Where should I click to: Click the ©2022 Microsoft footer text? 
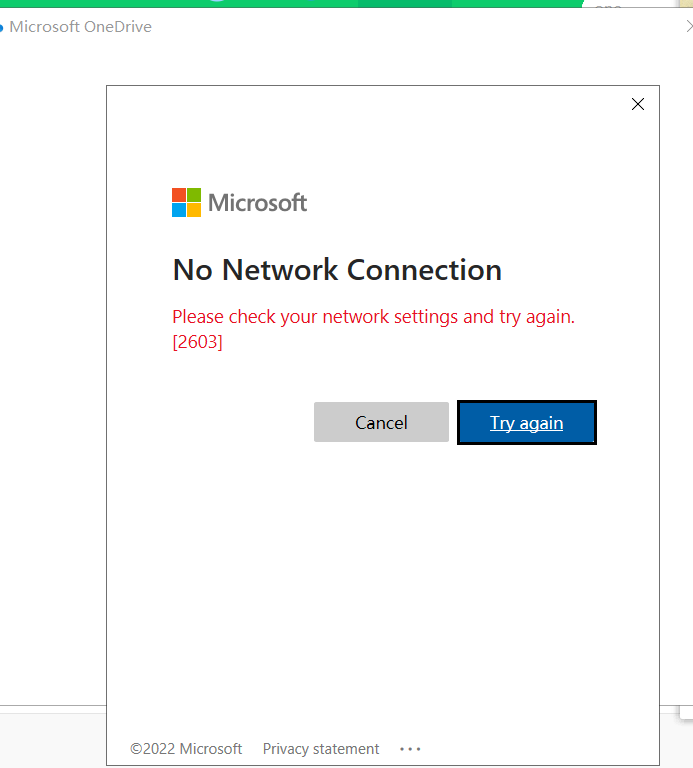[x=186, y=748]
